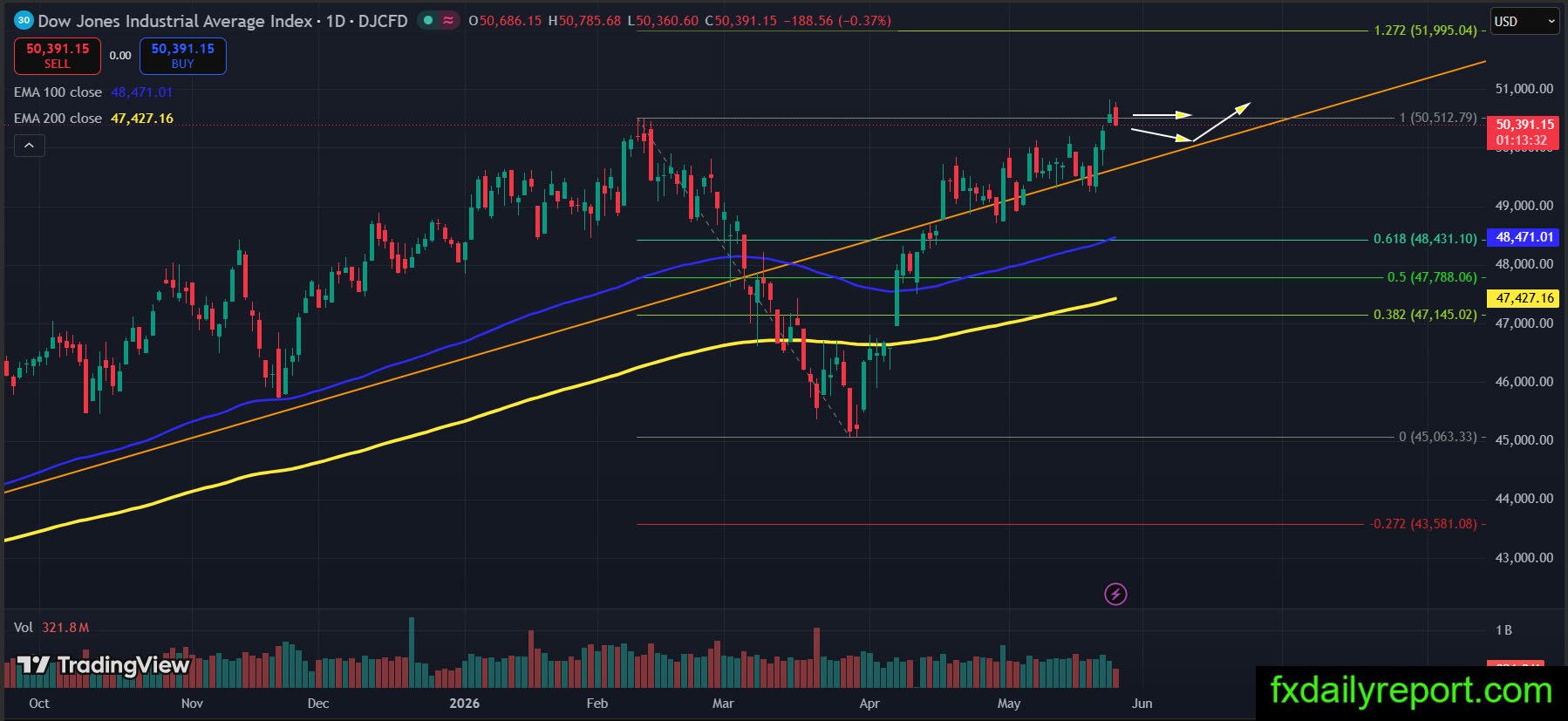Select the EMA 200 close indicator legend
Viewport: 1568px width, 721px height.
click(x=93, y=119)
